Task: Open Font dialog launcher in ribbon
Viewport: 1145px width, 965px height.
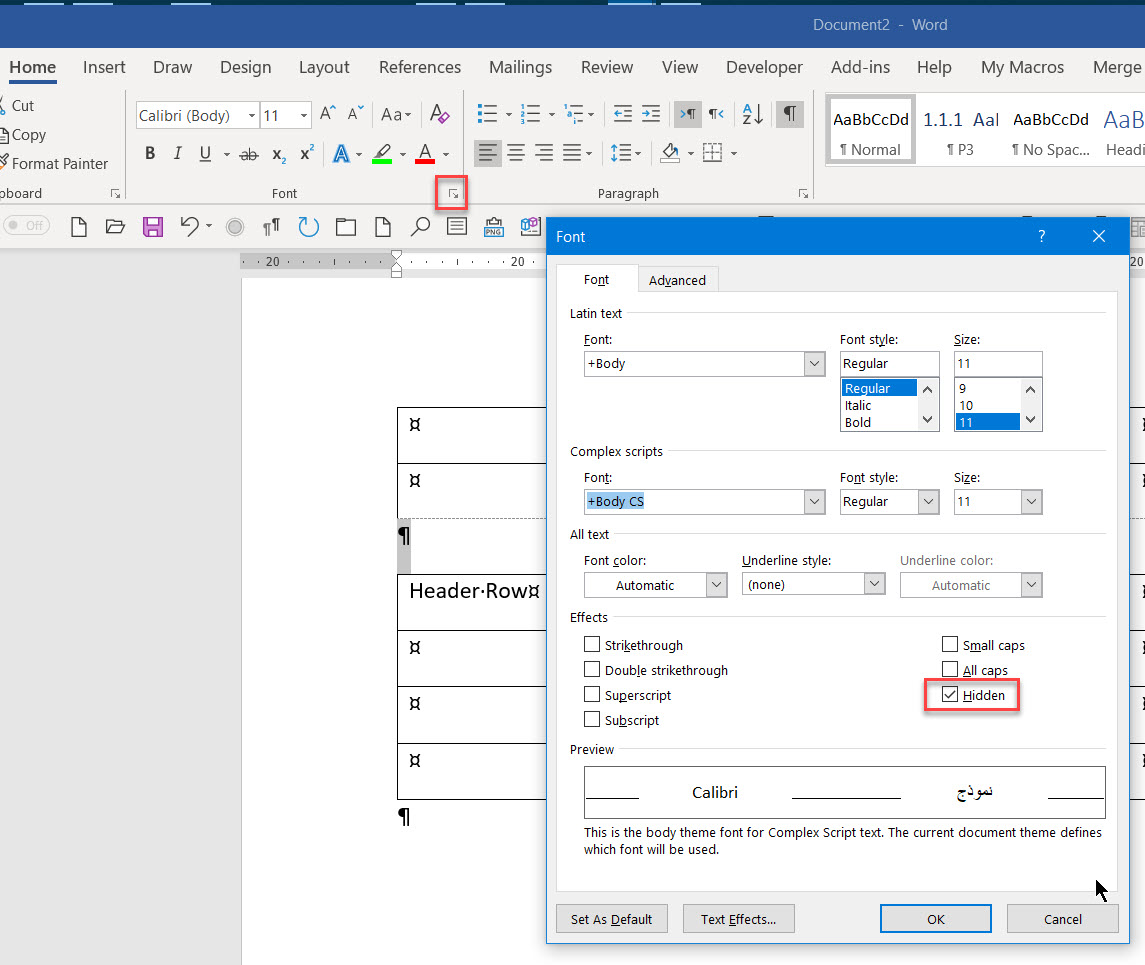Action: pyautogui.click(x=453, y=193)
